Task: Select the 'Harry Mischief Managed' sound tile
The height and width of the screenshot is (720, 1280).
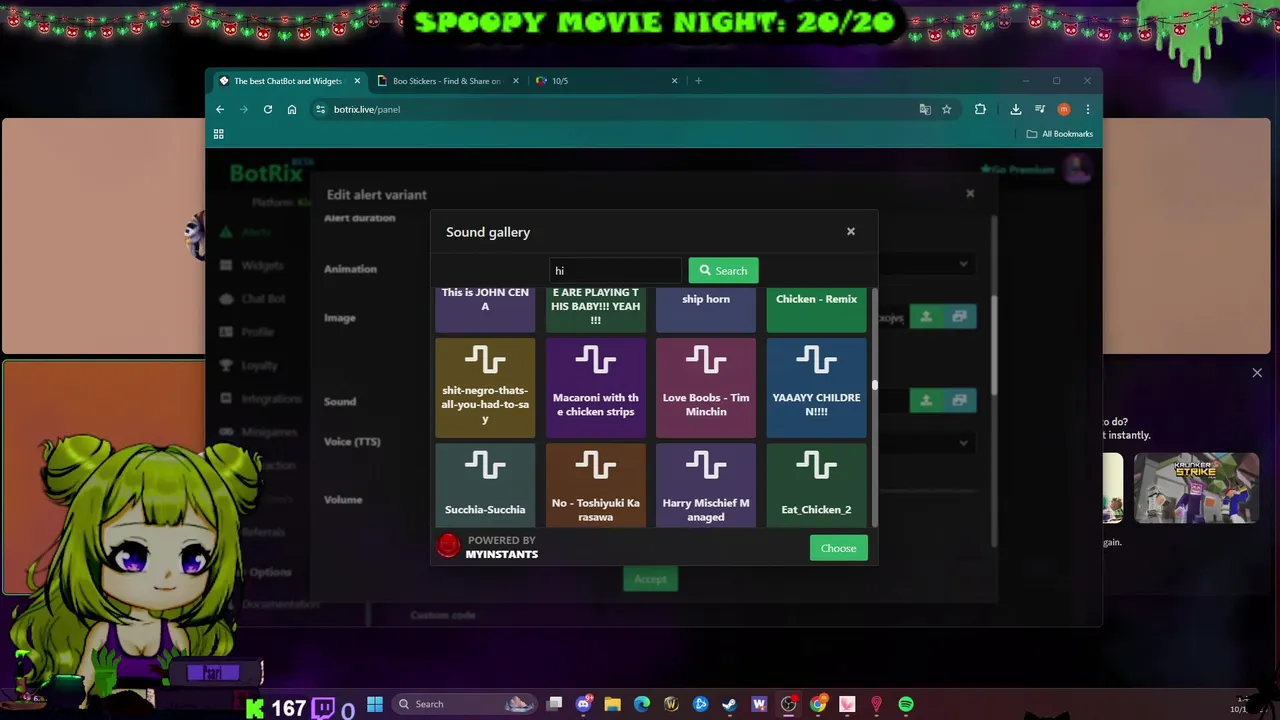Action: (x=706, y=486)
